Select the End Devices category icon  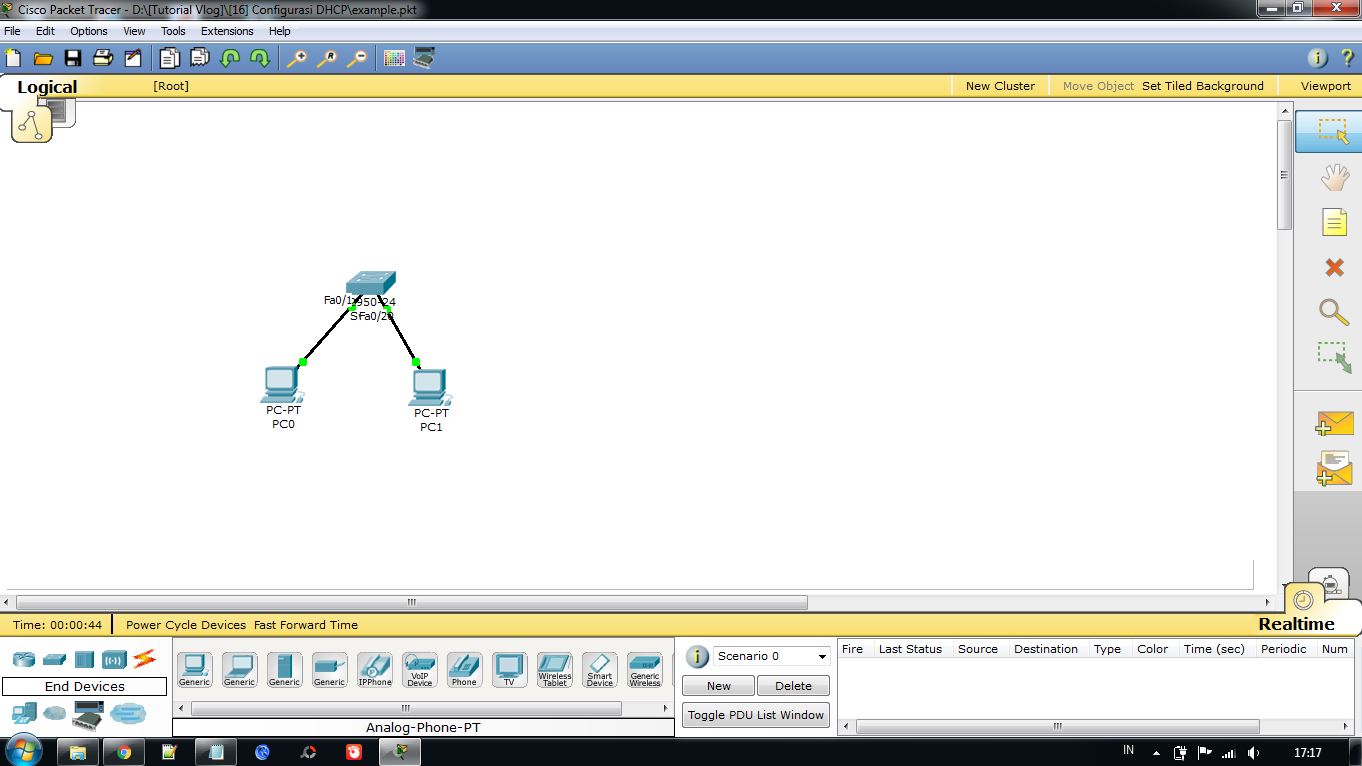24,713
